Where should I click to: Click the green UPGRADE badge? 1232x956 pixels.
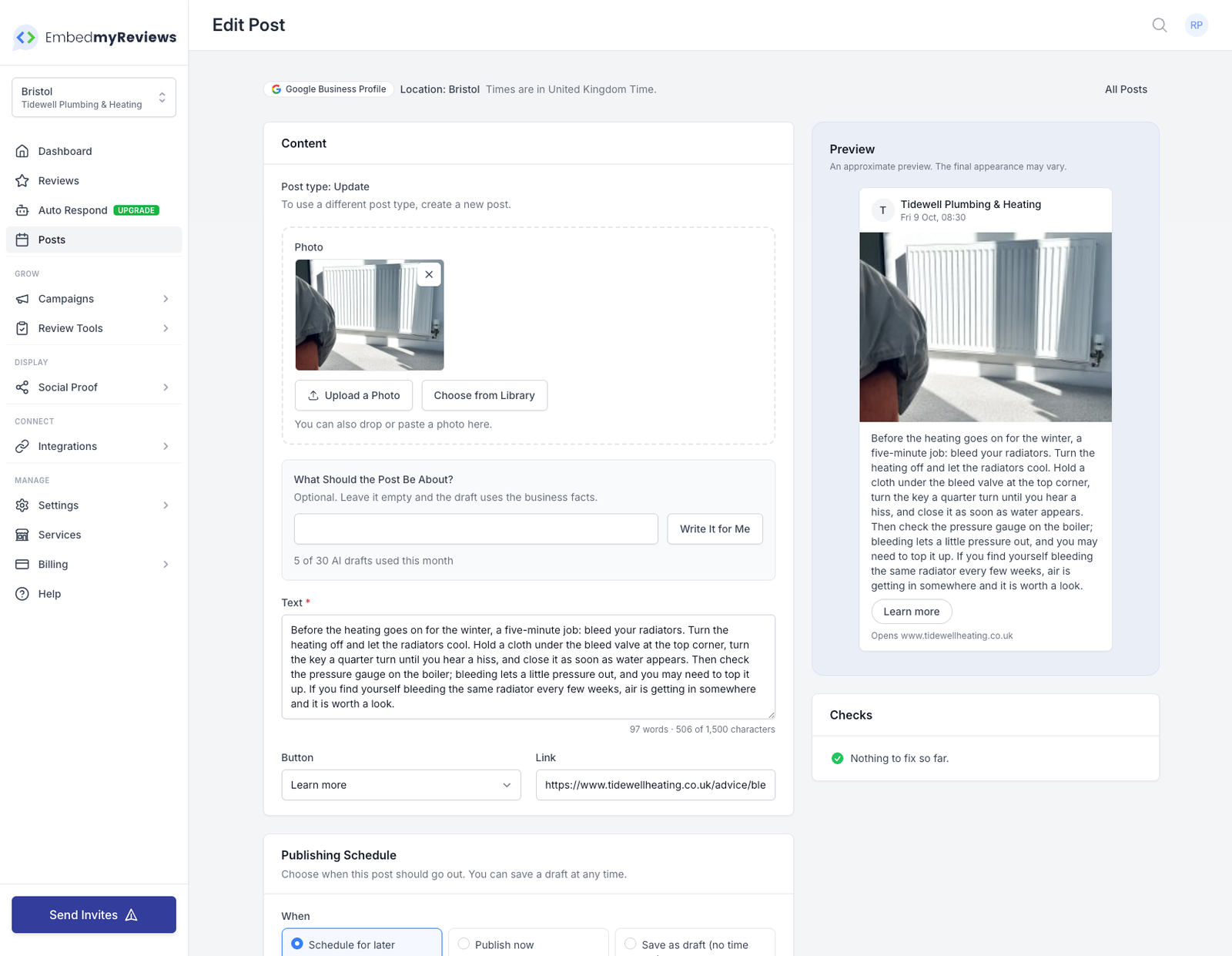pos(136,210)
